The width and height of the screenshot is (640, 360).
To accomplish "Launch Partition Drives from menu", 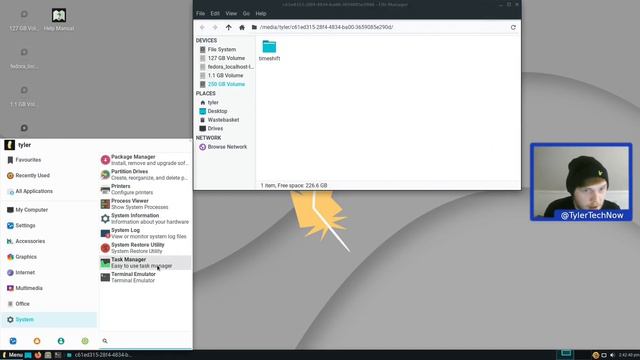I will (145, 175).
